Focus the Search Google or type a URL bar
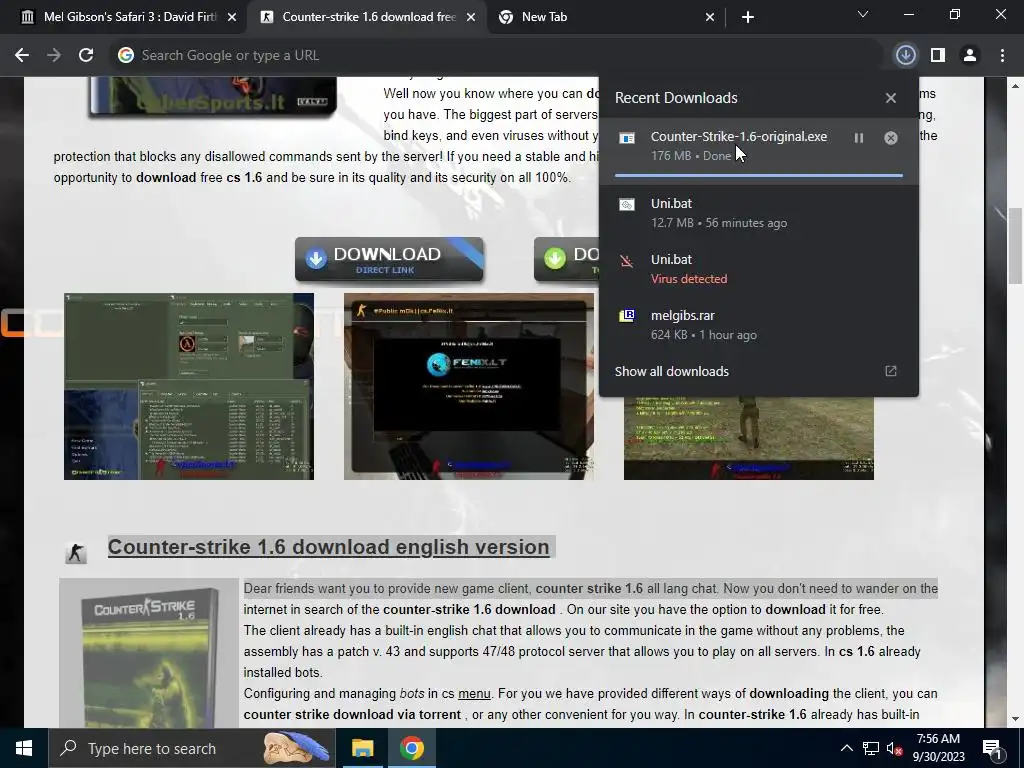Screen dimensions: 1024x768 pos(496,56)
